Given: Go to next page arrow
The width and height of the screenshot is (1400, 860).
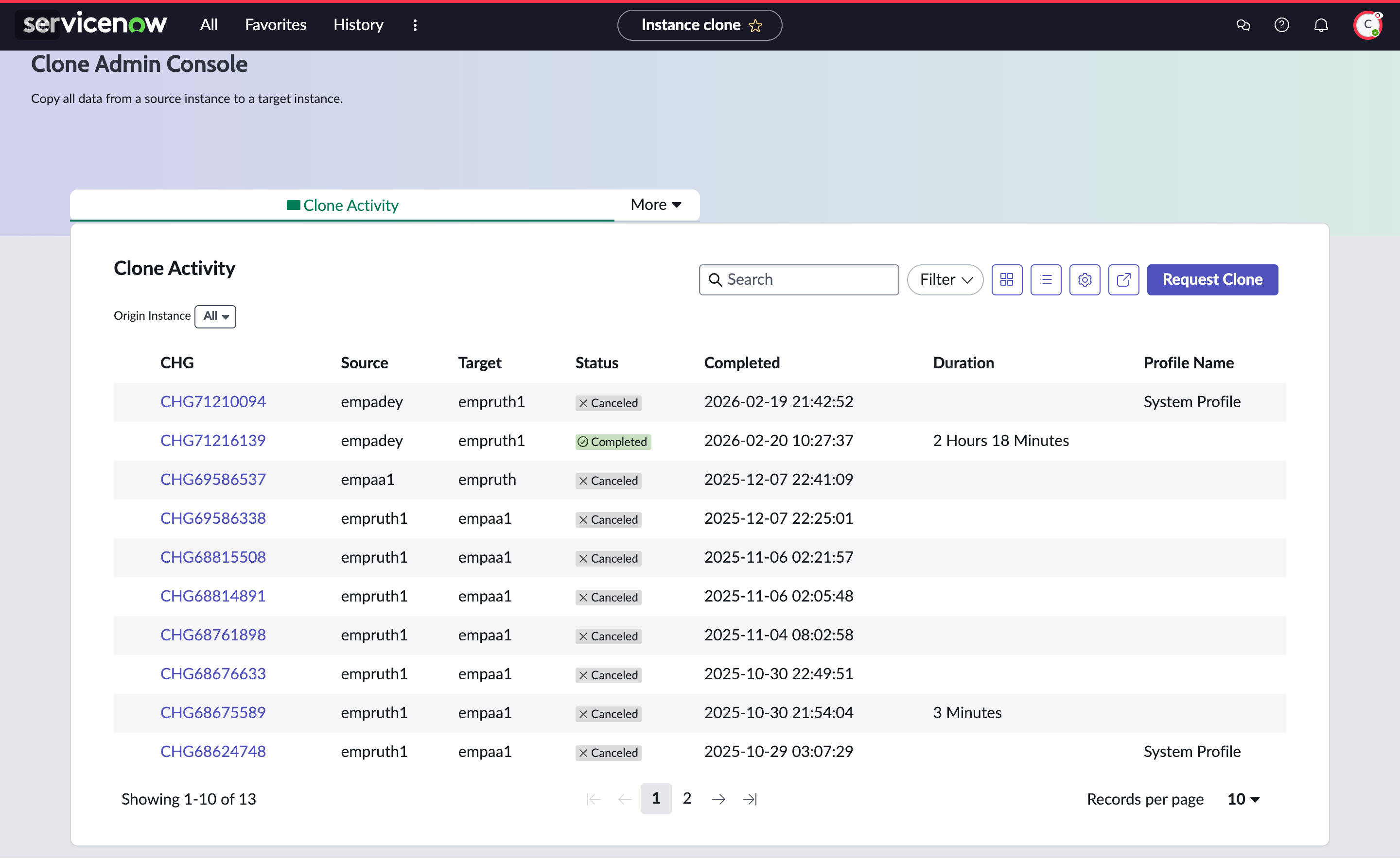Looking at the screenshot, I should coord(718,799).
